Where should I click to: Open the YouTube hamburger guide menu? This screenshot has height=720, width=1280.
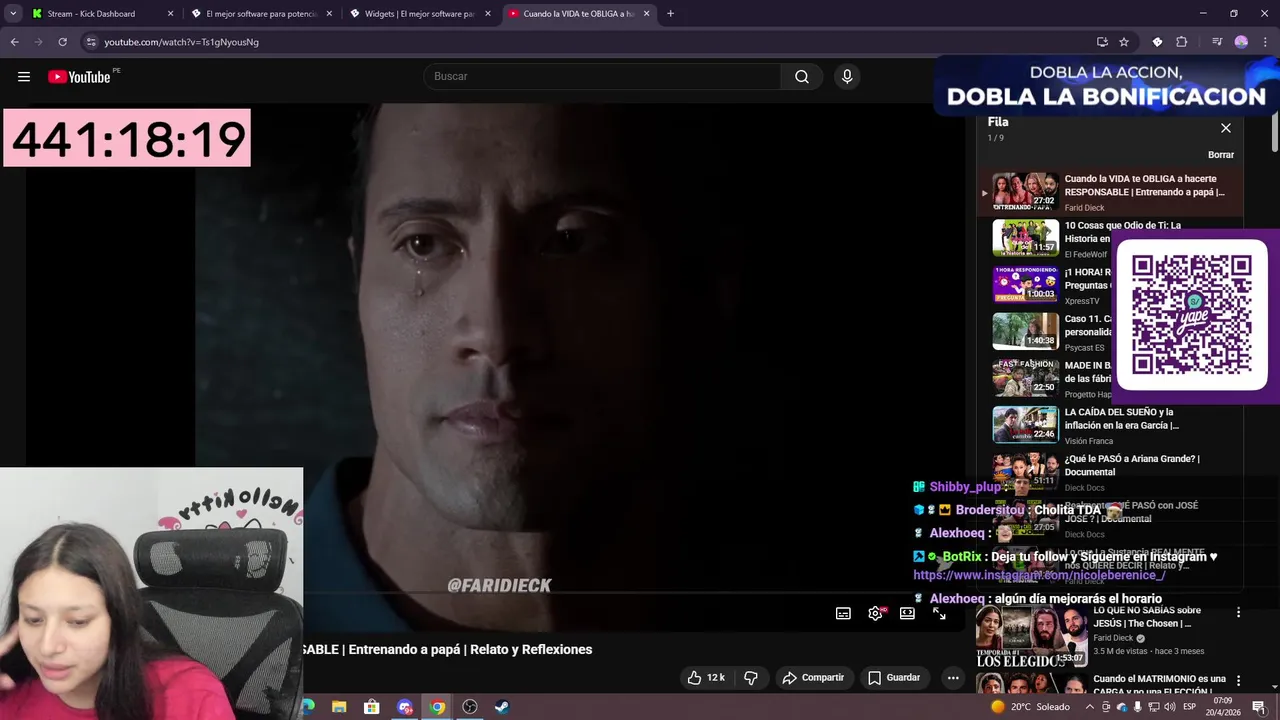tap(24, 77)
